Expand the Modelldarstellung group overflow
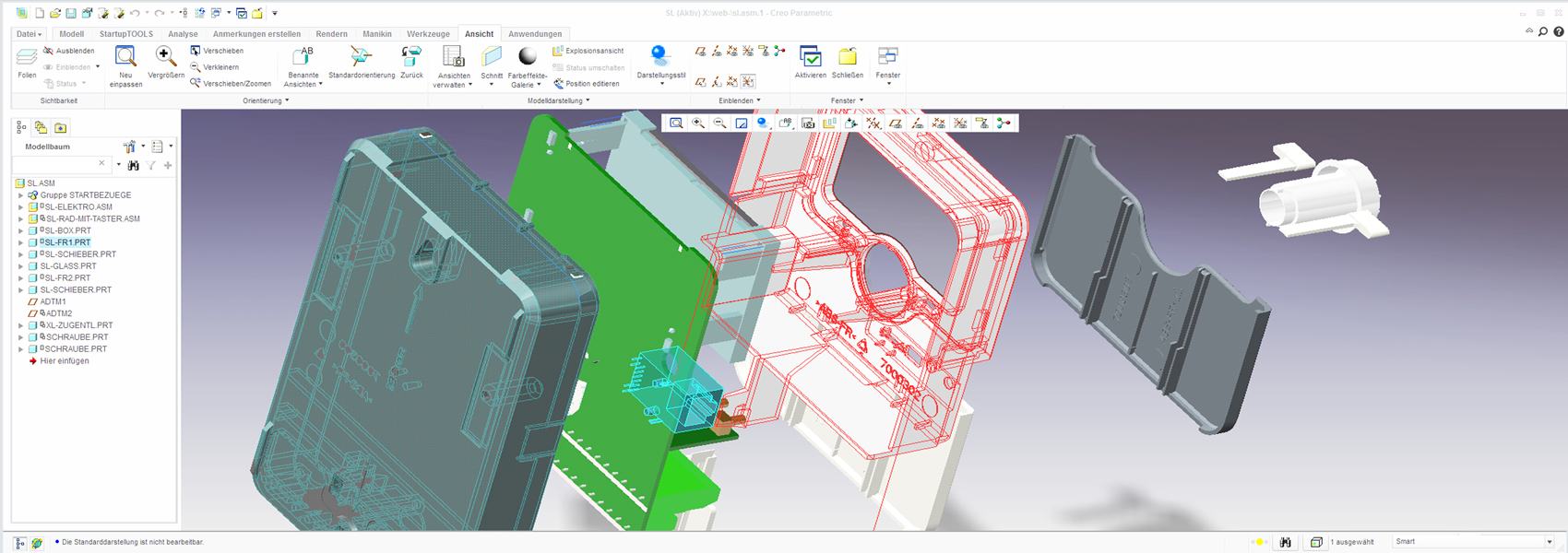1568x553 pixels. click(x=559, y=100)
